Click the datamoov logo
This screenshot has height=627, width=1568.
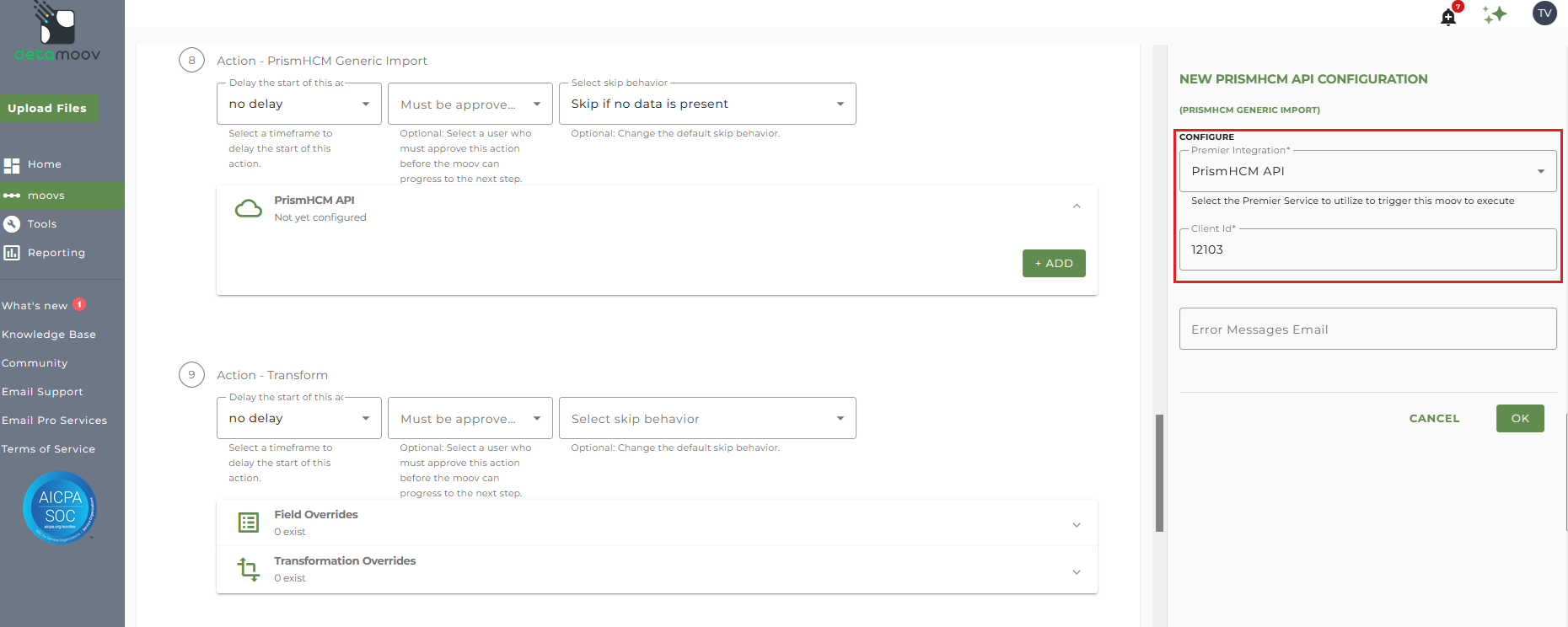57,32
